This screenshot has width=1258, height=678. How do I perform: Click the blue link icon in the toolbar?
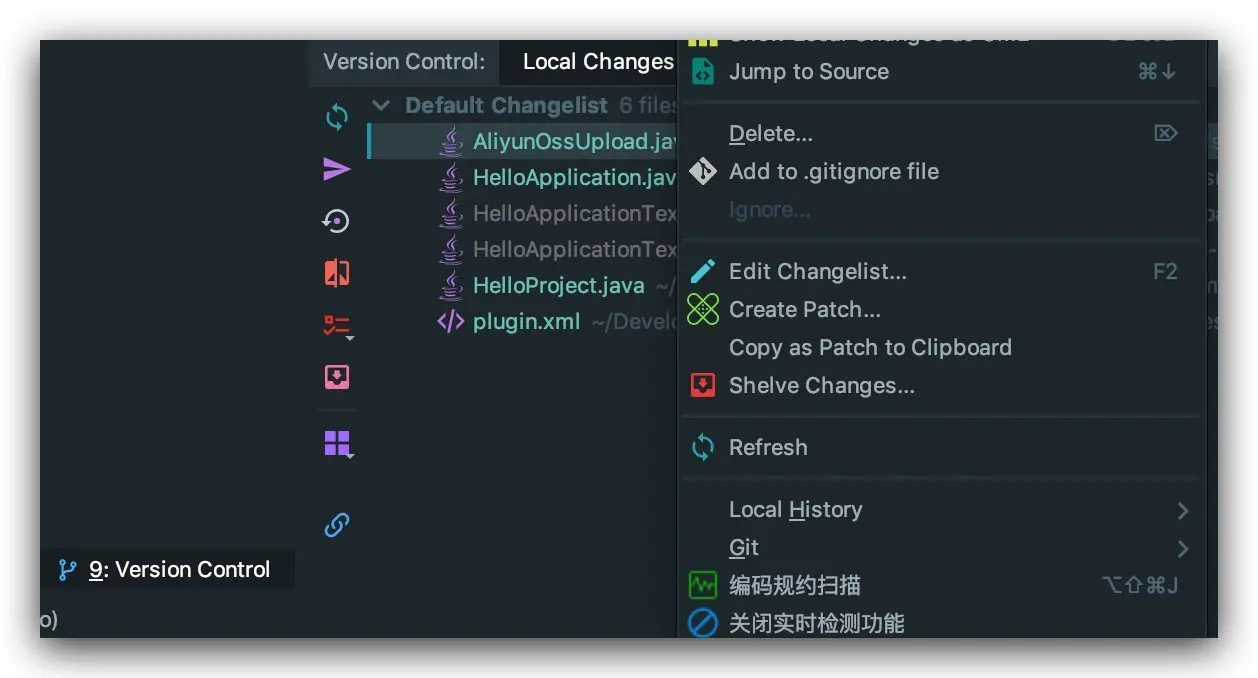[337, 525]
